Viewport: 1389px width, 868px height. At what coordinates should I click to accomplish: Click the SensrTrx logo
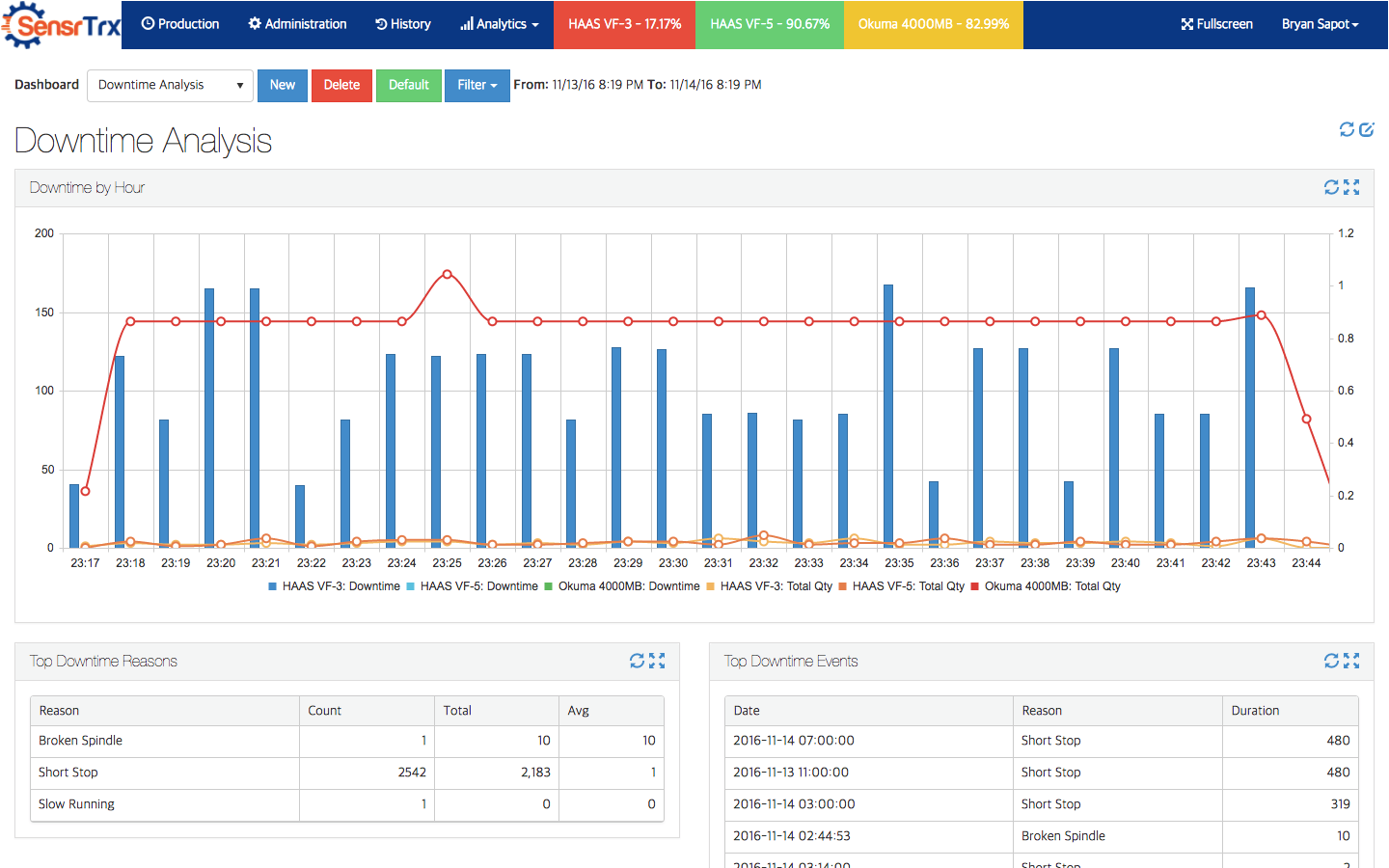tap(63, 24)
